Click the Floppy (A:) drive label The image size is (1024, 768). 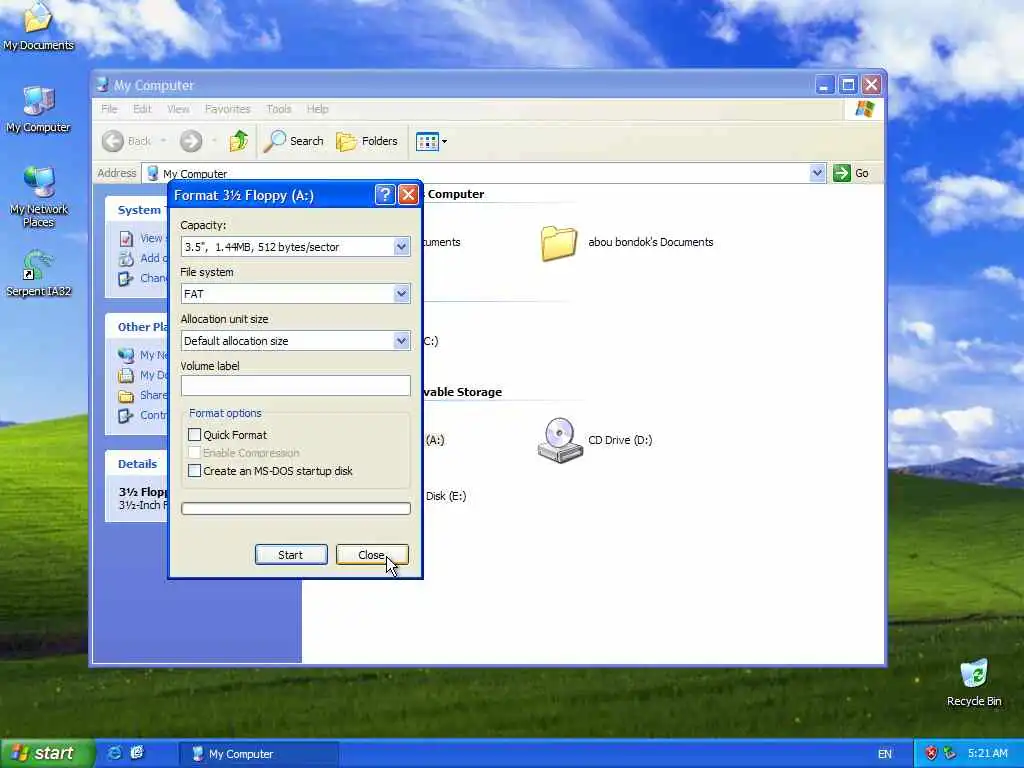pyautogui.click(x=435, y=440)
